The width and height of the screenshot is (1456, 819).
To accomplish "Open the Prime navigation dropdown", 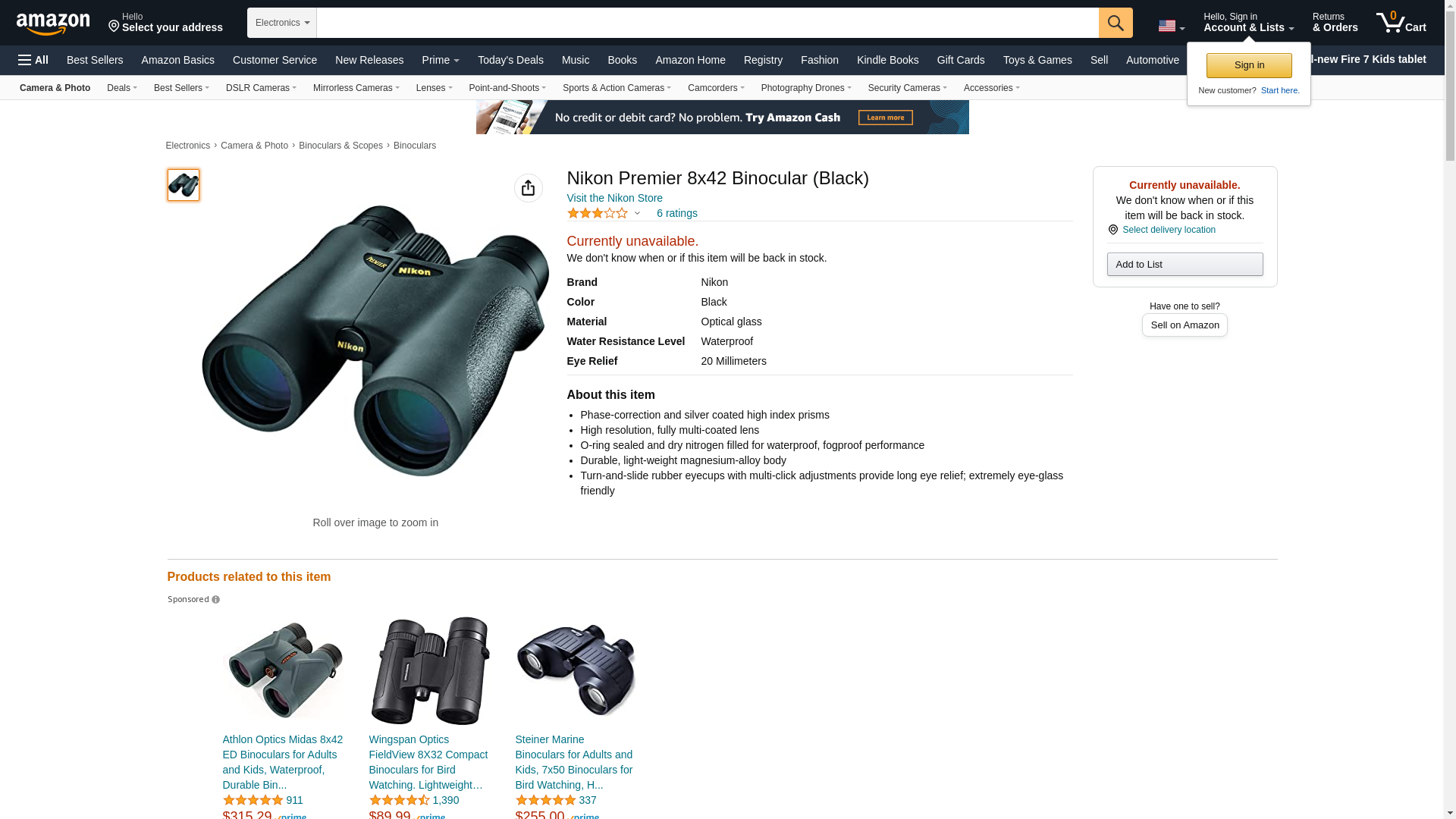I will pos(441,60).
